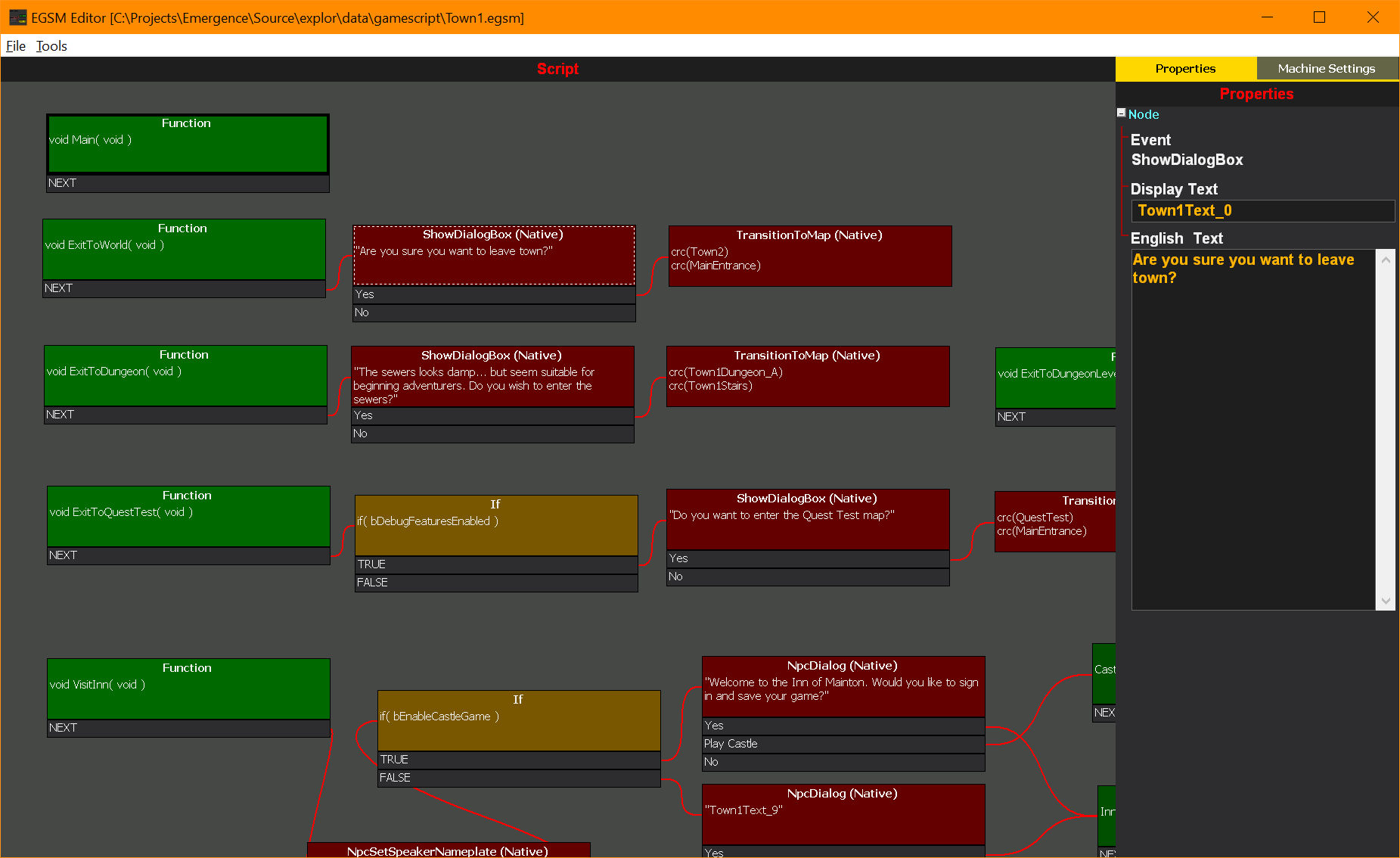Screen dimensions: 1400x858
Task: Click the Play Castle option in NpcDialog
Action: coord(843,744)
